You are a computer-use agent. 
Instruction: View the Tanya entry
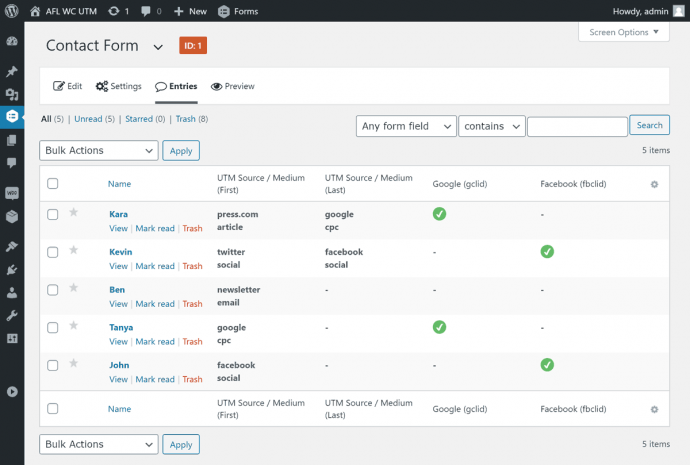coord(118,342)
